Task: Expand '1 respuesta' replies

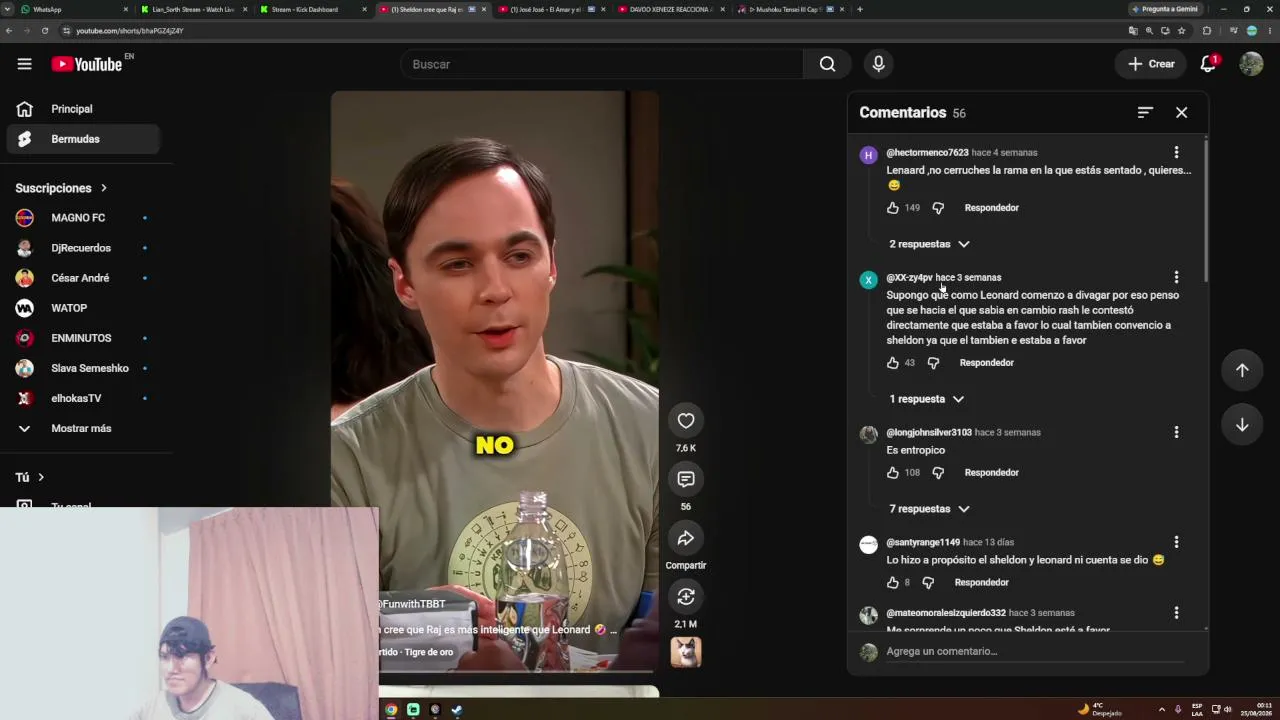Action: pos(926,399)
